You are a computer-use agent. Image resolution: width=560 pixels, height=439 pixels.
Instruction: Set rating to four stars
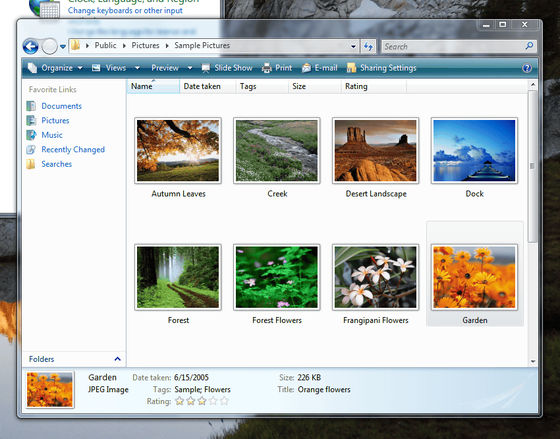tap(213, 401)
